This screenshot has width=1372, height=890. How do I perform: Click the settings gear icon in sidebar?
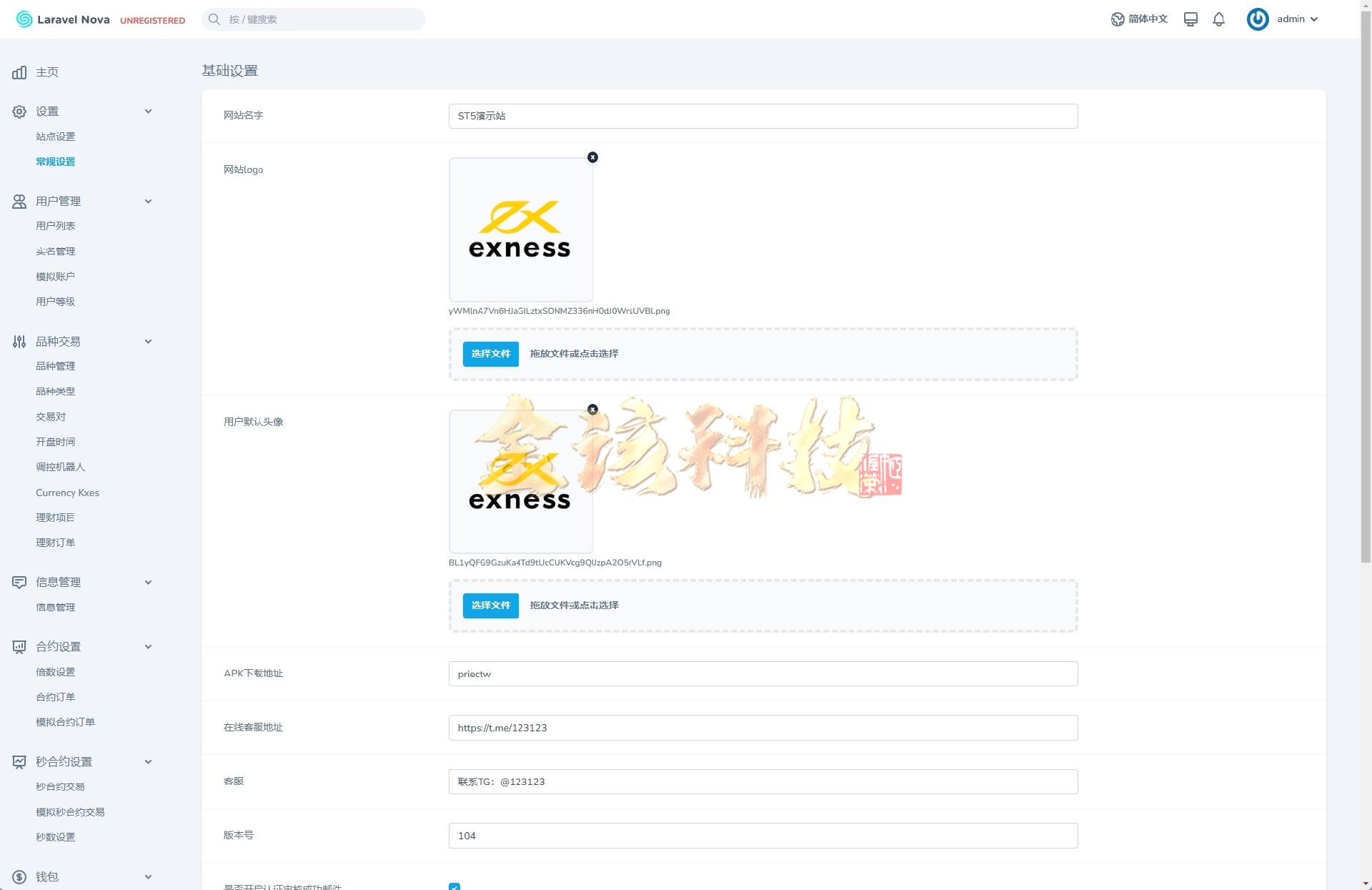click(x=19, y=112)
